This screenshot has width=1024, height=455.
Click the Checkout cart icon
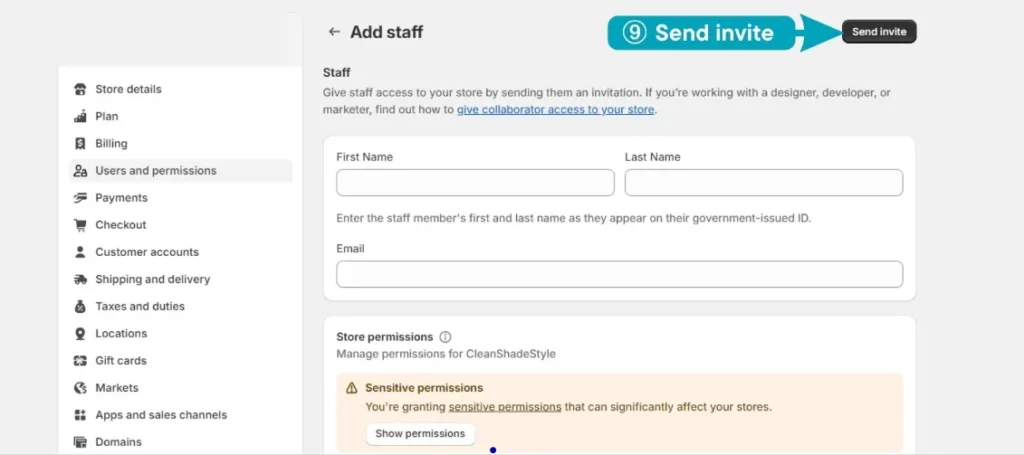[x=80, y=225]
